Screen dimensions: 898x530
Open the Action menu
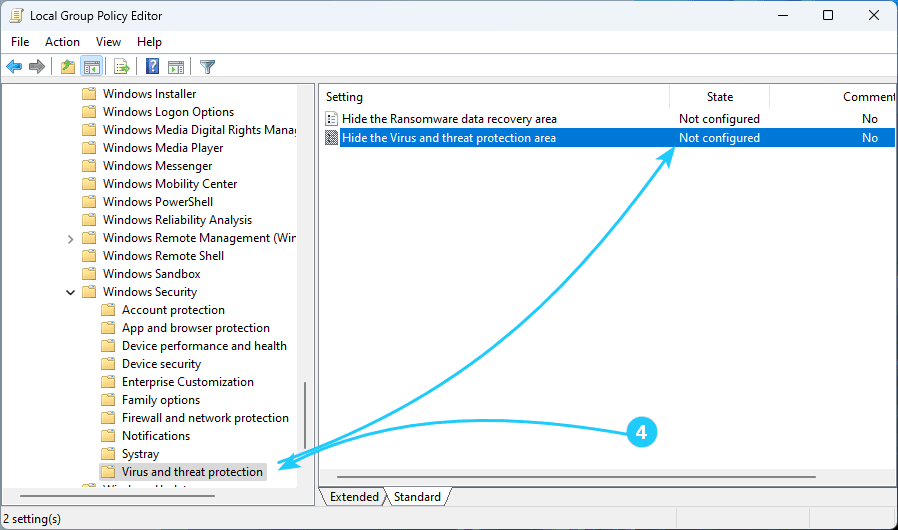tap(62, 42)
